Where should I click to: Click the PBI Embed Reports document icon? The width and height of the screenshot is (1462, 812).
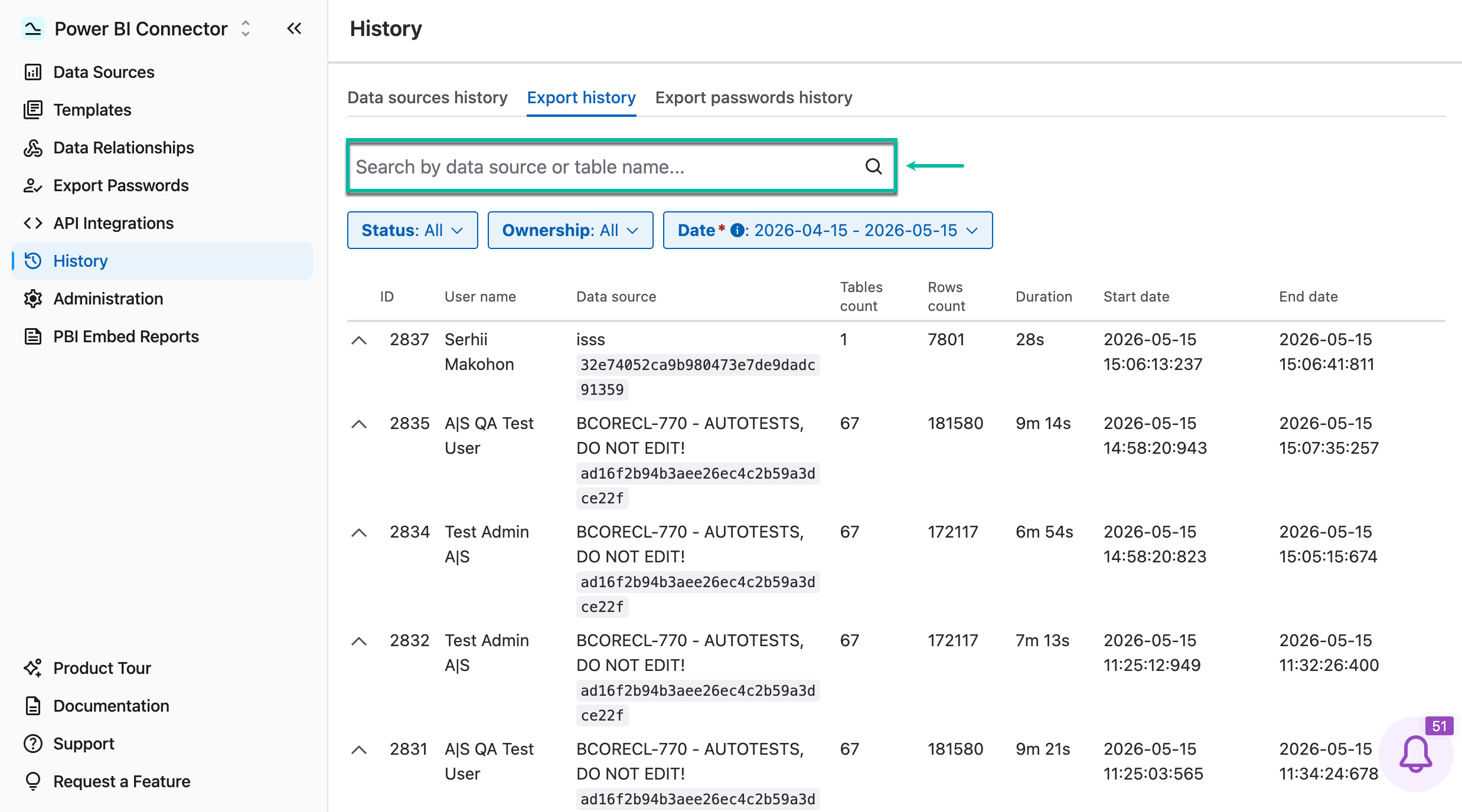tap(33, 336)
